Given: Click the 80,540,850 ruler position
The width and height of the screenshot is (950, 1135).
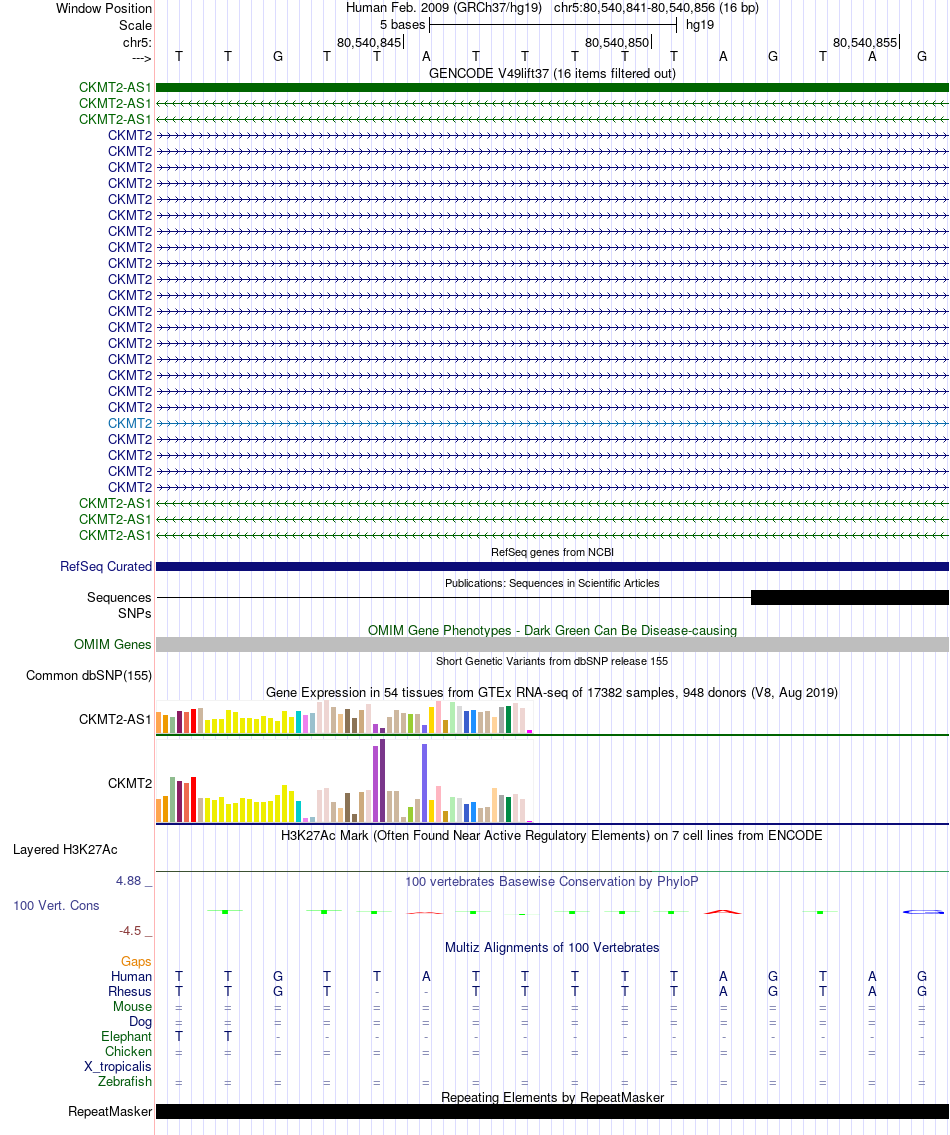Looking at the screenshot, I should coord(617,43).
